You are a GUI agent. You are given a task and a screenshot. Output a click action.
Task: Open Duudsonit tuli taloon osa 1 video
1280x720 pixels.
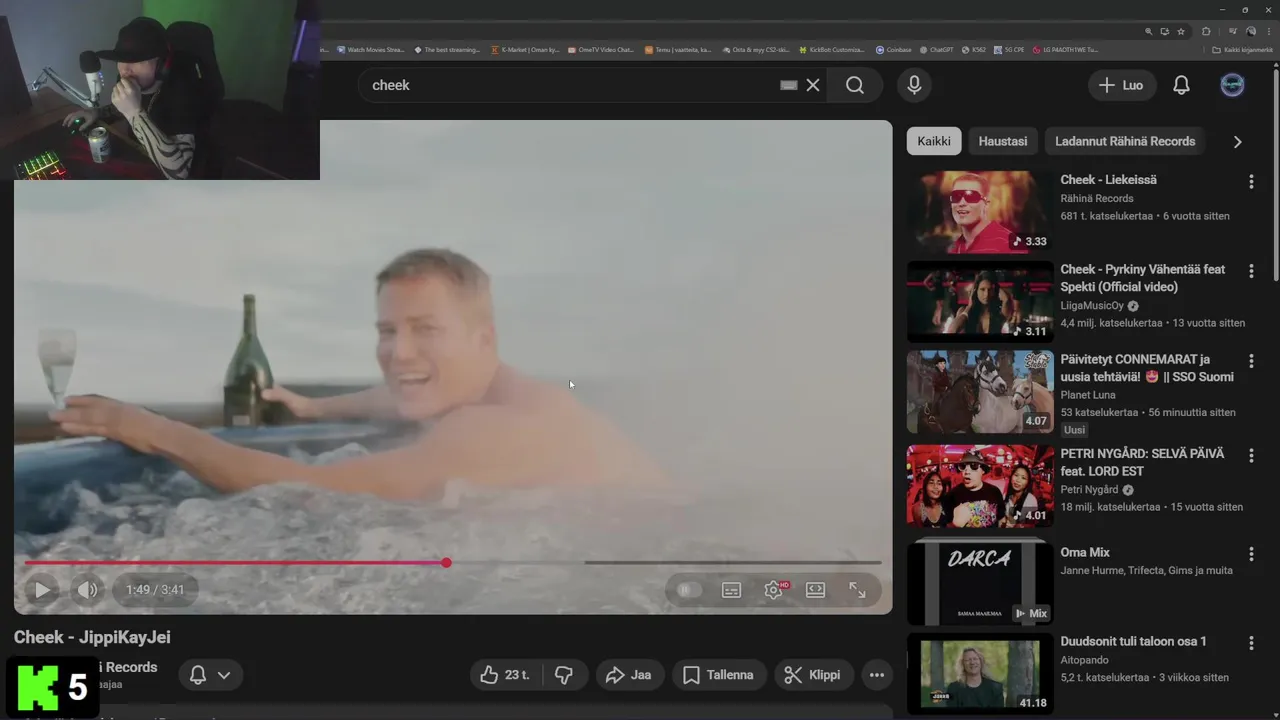click(1133, 641)
